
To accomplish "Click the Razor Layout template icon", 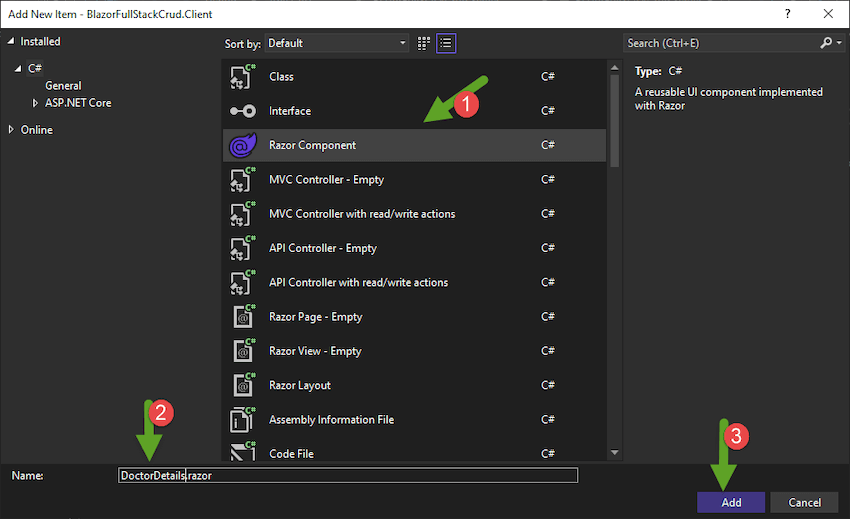I will (x=241, y=385).
